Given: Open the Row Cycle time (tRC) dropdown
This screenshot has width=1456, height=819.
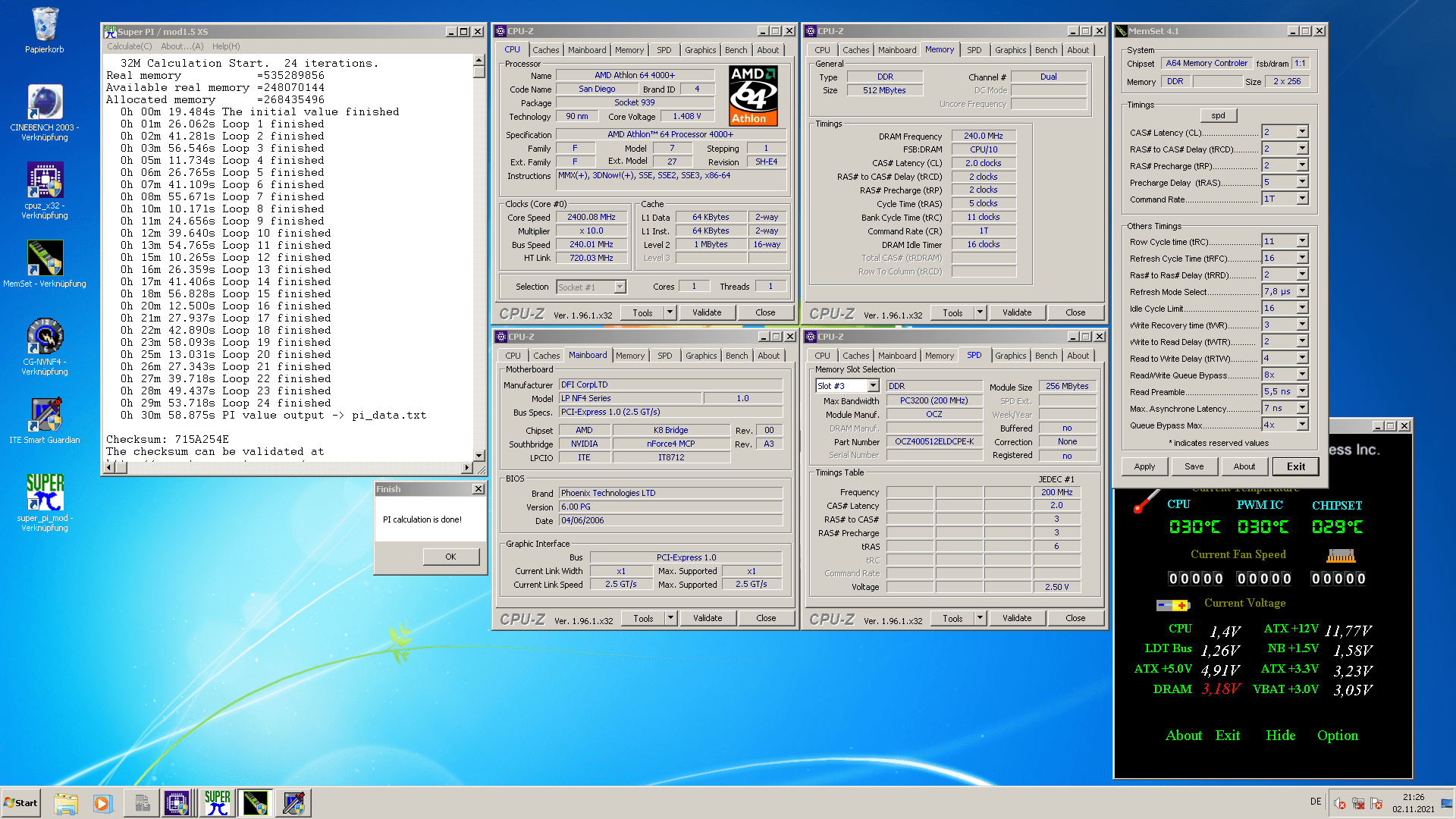Looking at the screenshot, I should click(1302, 240).
